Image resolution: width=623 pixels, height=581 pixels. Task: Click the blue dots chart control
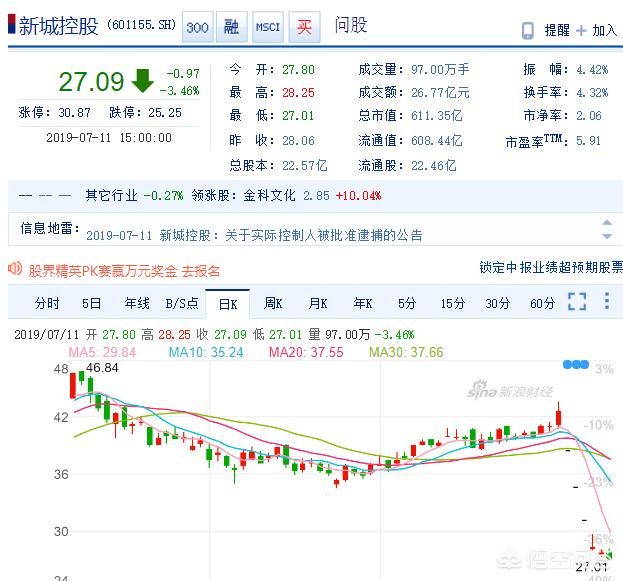coord(576,364)
